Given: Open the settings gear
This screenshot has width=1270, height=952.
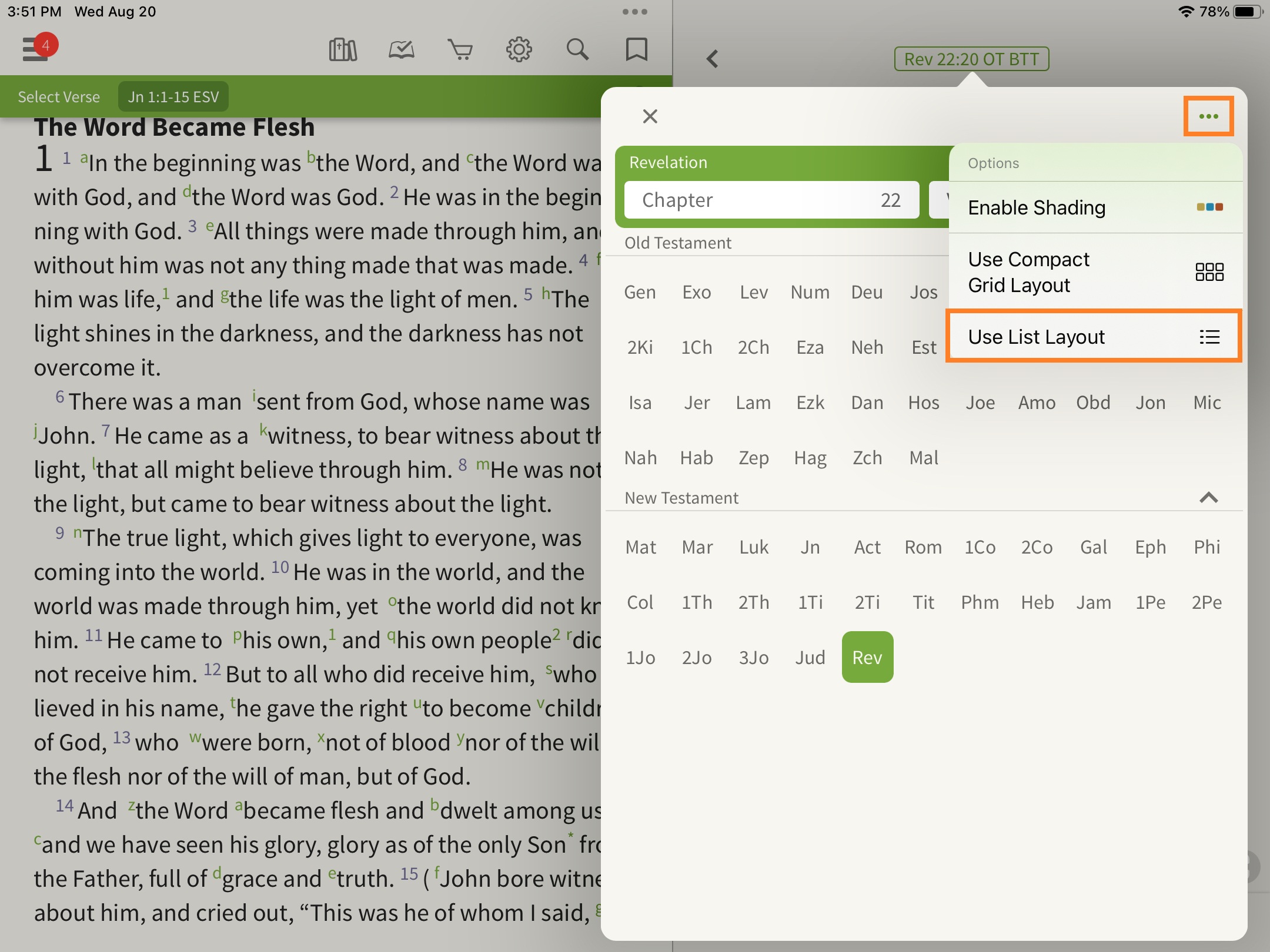Looking at the screenshot, I should point(519,49).
